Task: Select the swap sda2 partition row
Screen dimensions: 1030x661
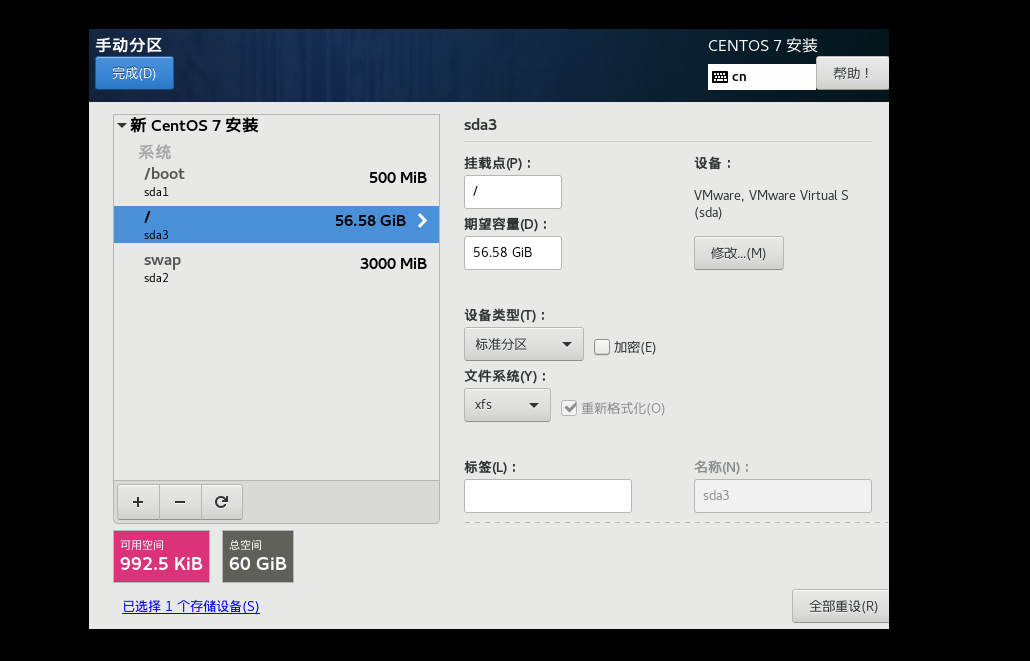Action: pos(277,268)
